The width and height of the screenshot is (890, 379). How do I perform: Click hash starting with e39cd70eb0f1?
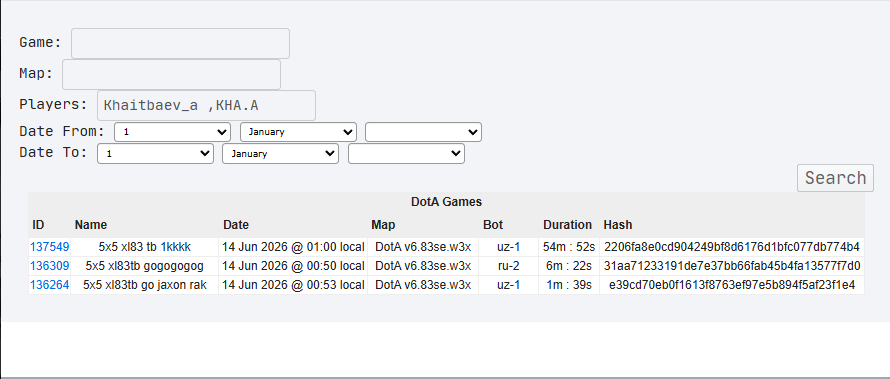pyautogui.click(x=732, y=285)
